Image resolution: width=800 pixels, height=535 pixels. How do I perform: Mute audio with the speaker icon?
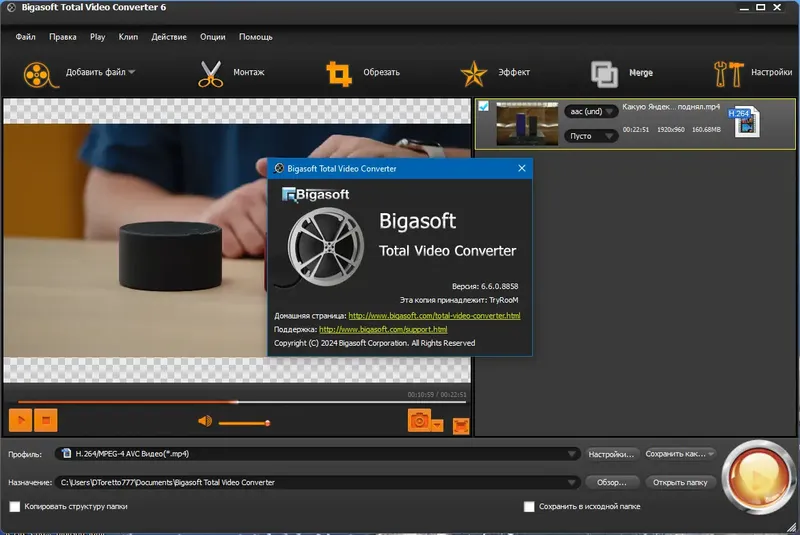[x=205, y=421]
